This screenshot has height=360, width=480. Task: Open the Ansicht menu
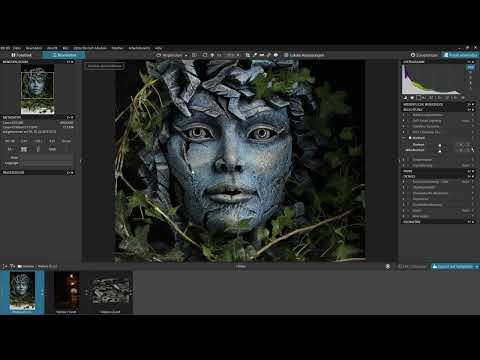click(x=52, y=48)
